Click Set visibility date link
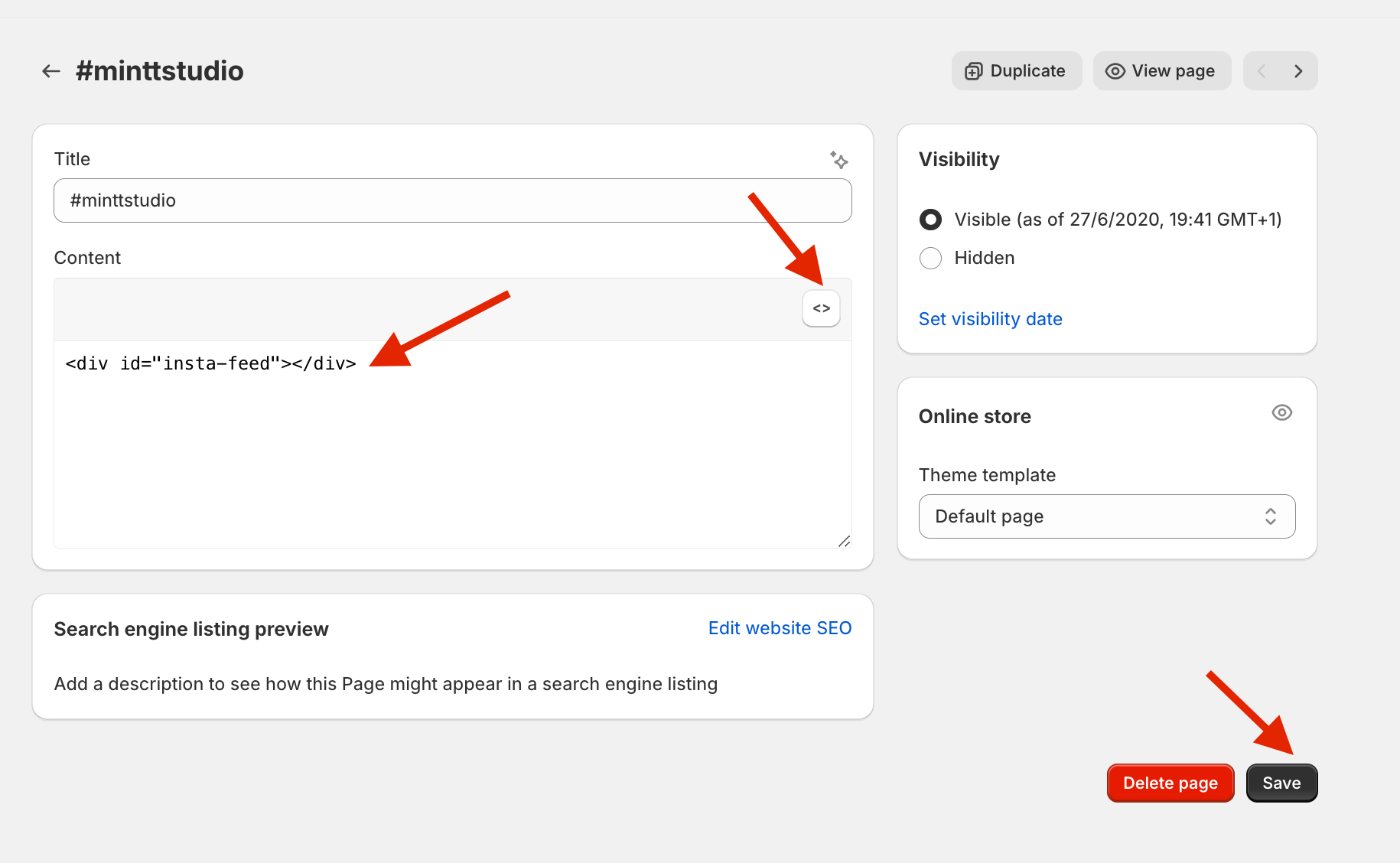 tap(990, 318)
